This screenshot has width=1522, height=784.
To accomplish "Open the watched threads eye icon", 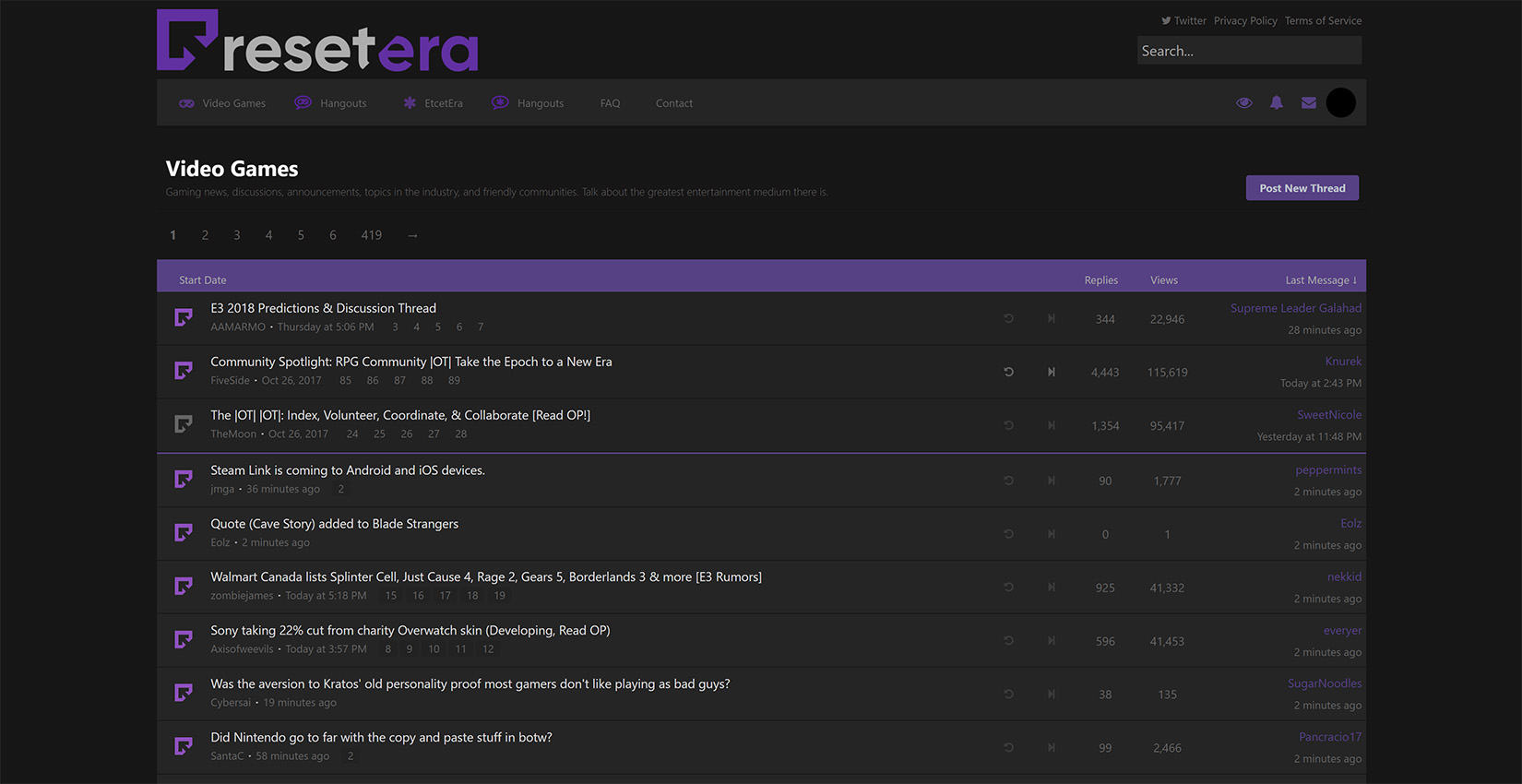I will 1244,102.
